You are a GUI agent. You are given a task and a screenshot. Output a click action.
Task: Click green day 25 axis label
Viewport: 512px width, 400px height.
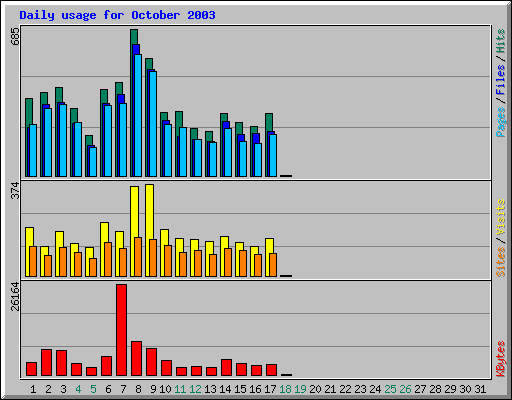point(390,389)
